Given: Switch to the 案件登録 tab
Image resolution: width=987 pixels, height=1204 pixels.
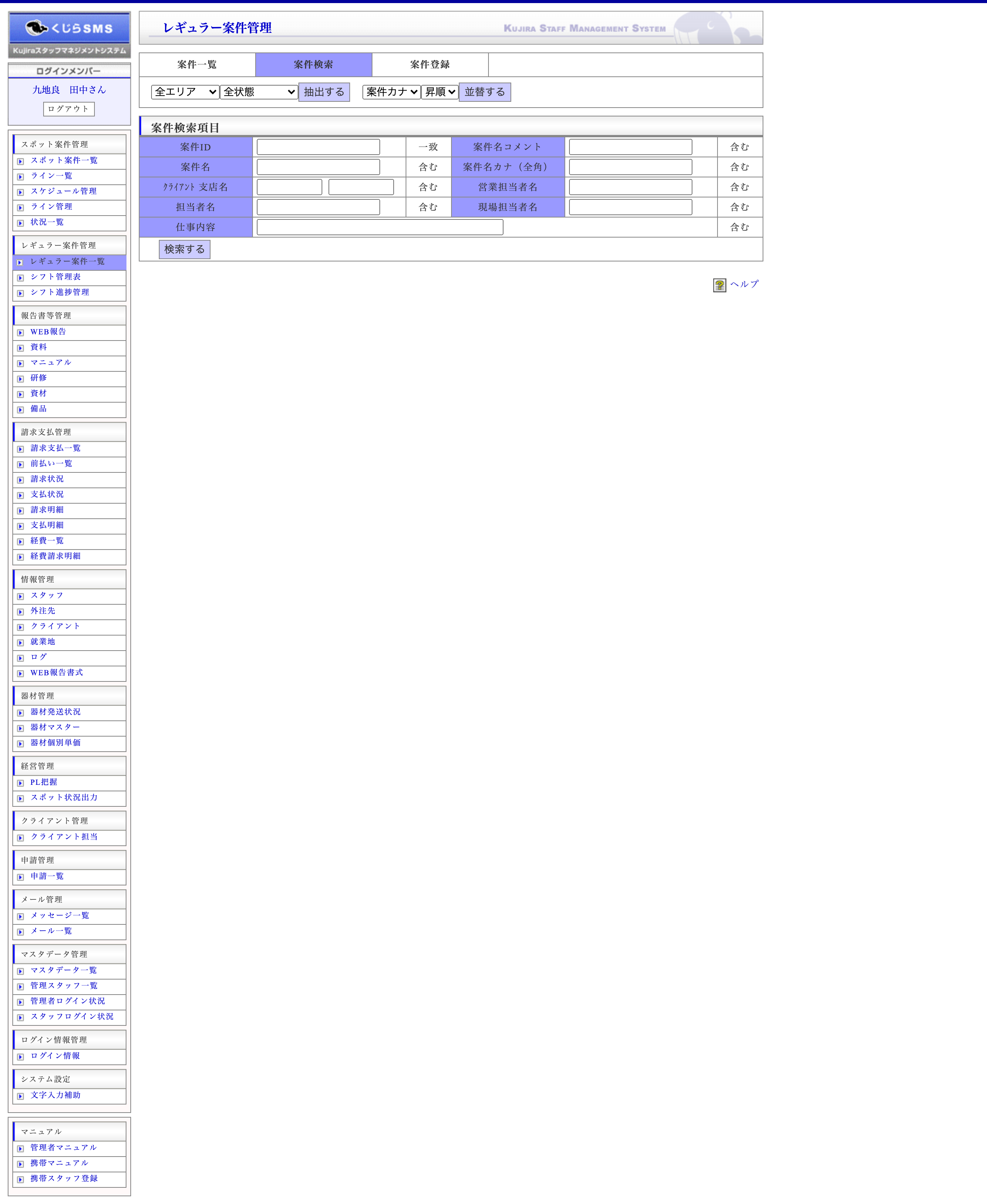Looking at the screenshot, I should 430,64.
